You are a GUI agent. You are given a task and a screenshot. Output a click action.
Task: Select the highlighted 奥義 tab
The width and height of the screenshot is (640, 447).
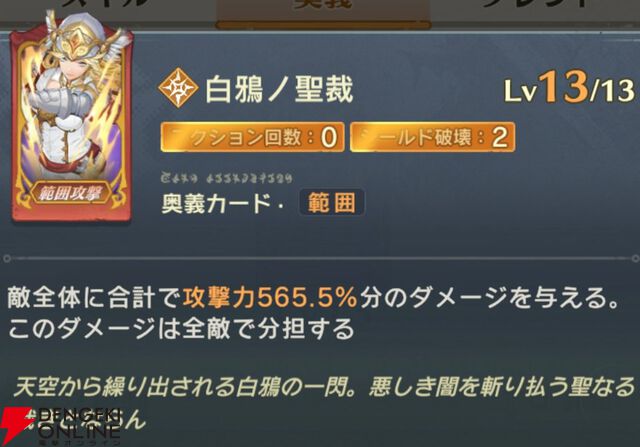point(323,10)
